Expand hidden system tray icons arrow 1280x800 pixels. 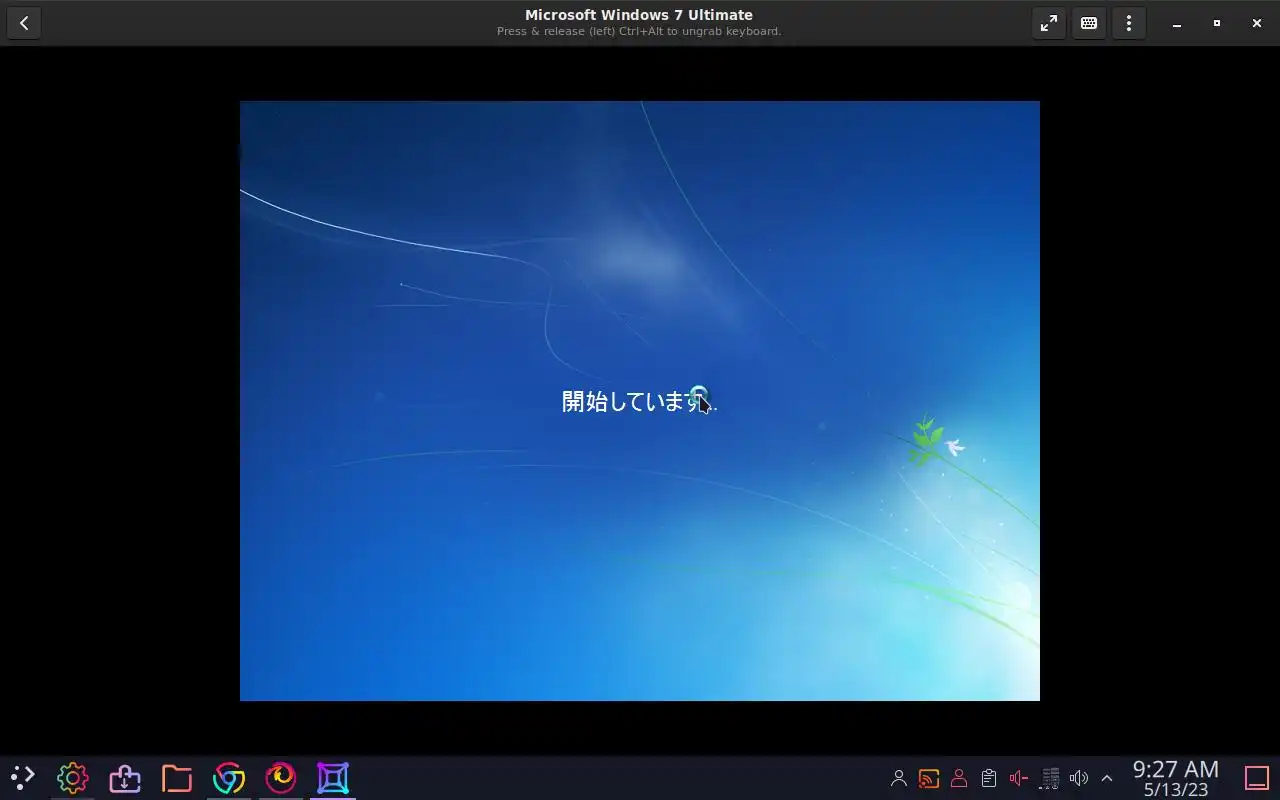pyautogui.click(x=1107, y=778)
